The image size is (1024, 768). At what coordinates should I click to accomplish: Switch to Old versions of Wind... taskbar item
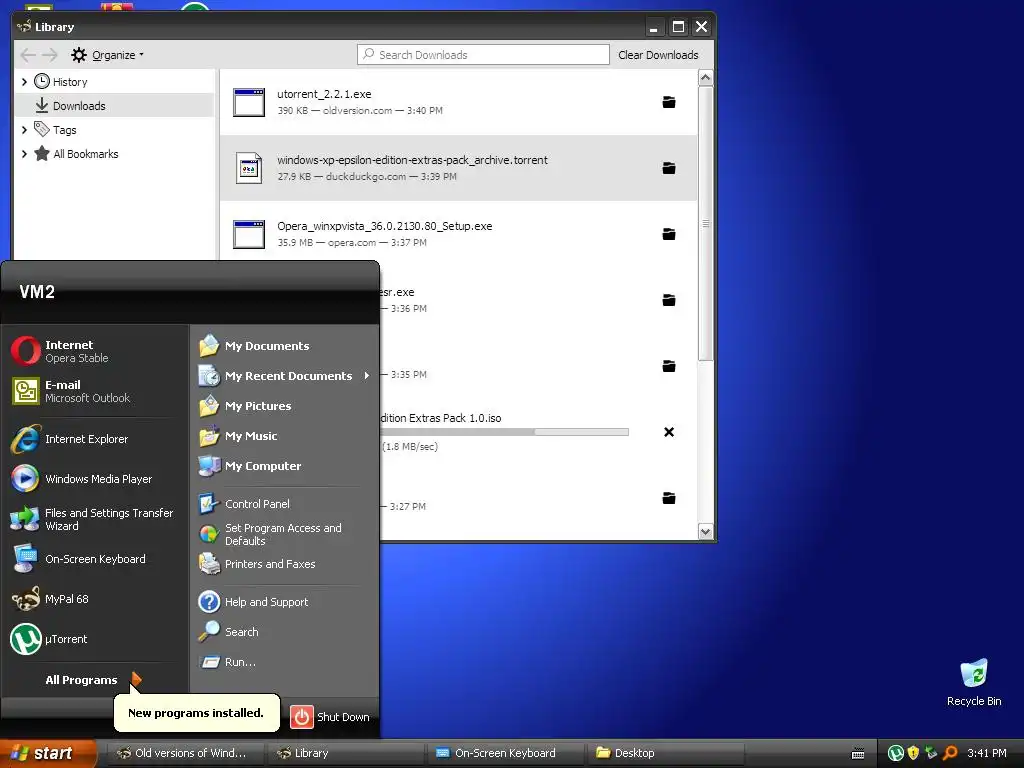point(185,753)
